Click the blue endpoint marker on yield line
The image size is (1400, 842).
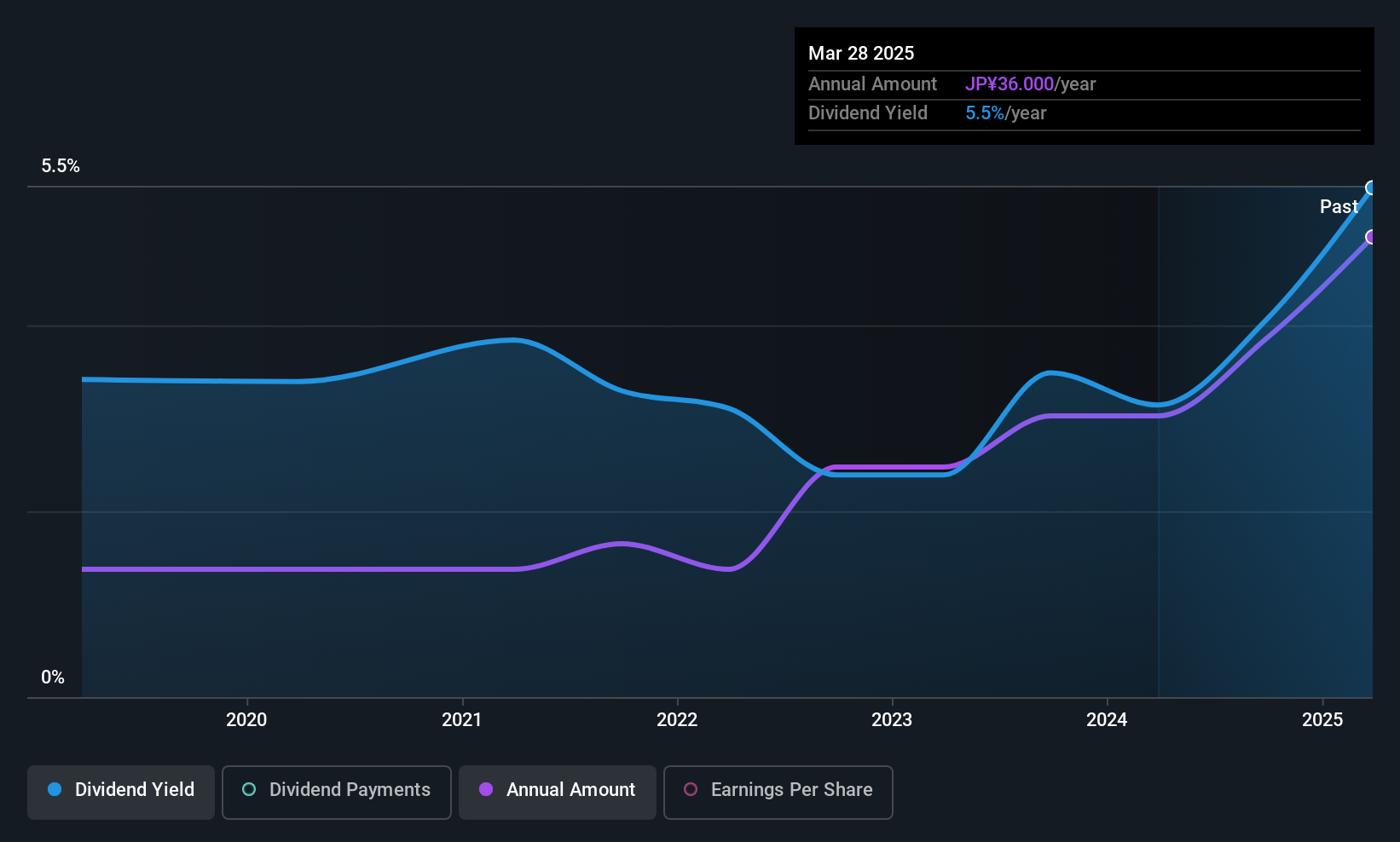[1371, 188]
